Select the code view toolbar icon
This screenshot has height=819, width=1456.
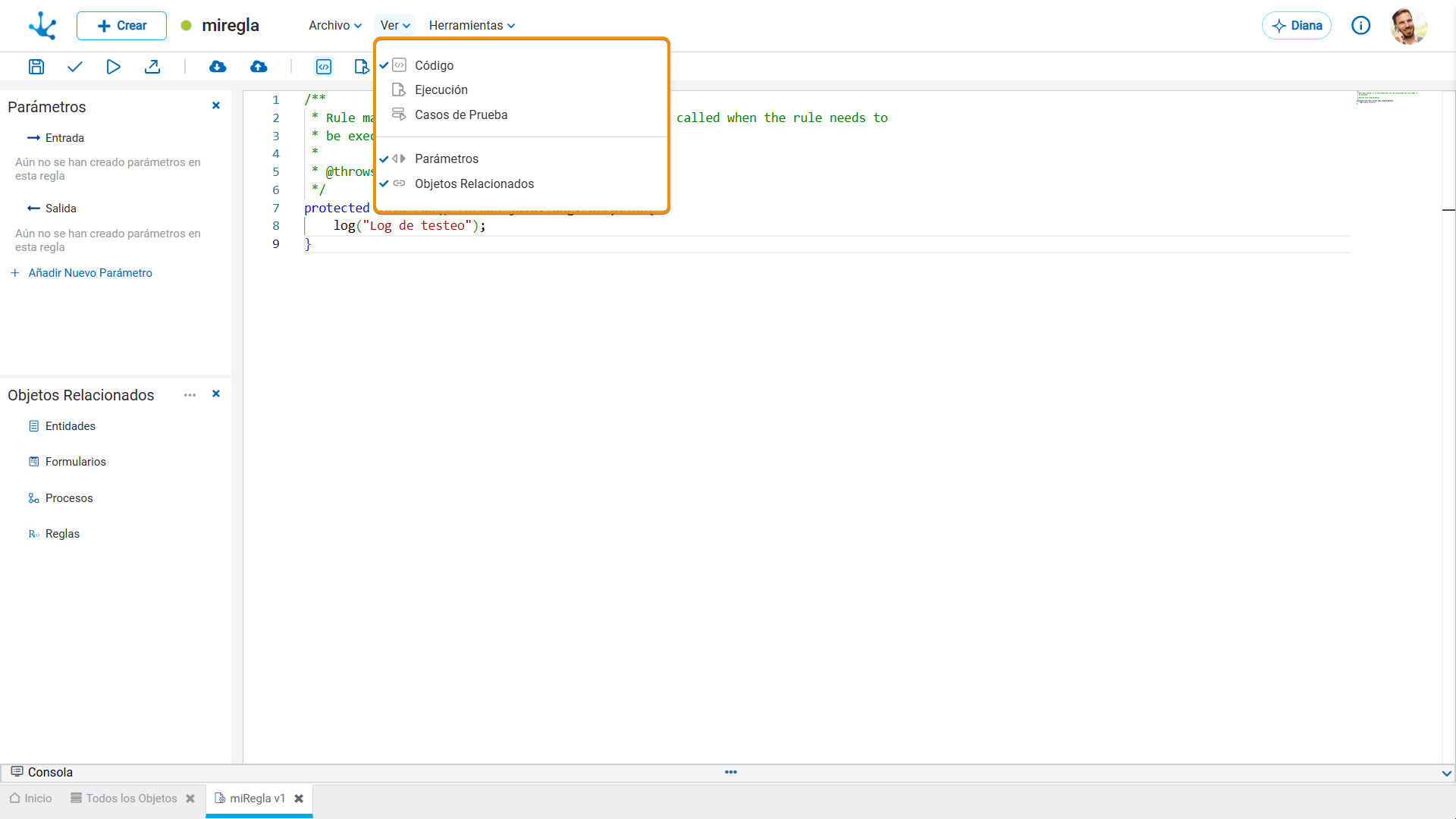point(324,67)
